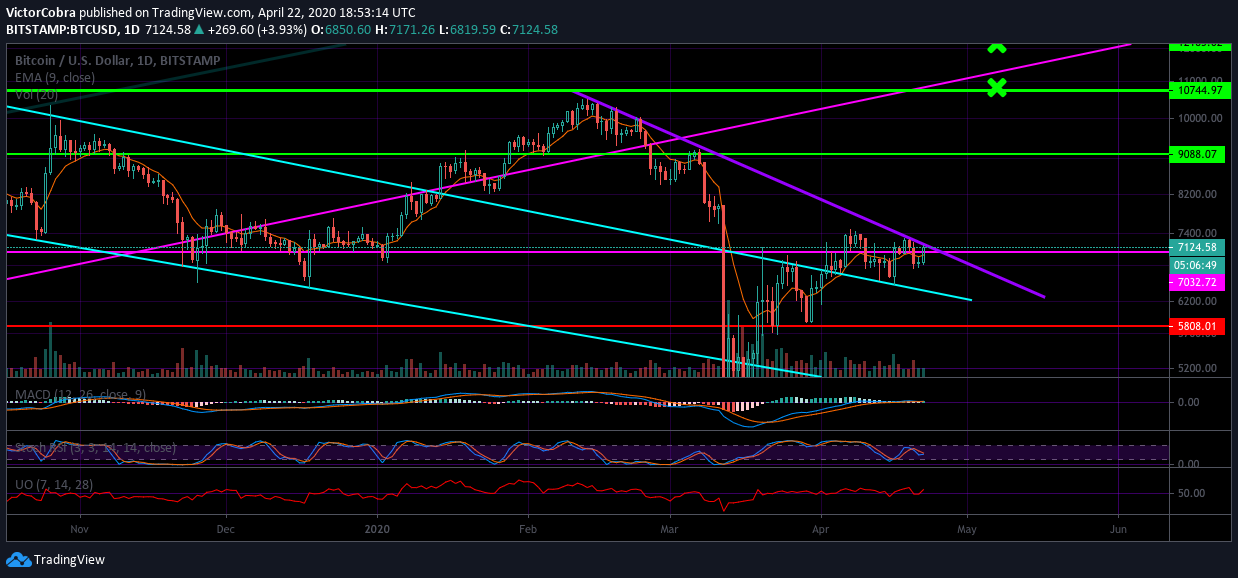This screenshot has width=1238, height=578.
Task: Click the 10000.00 price axis tick
Action: [1201, 118]
